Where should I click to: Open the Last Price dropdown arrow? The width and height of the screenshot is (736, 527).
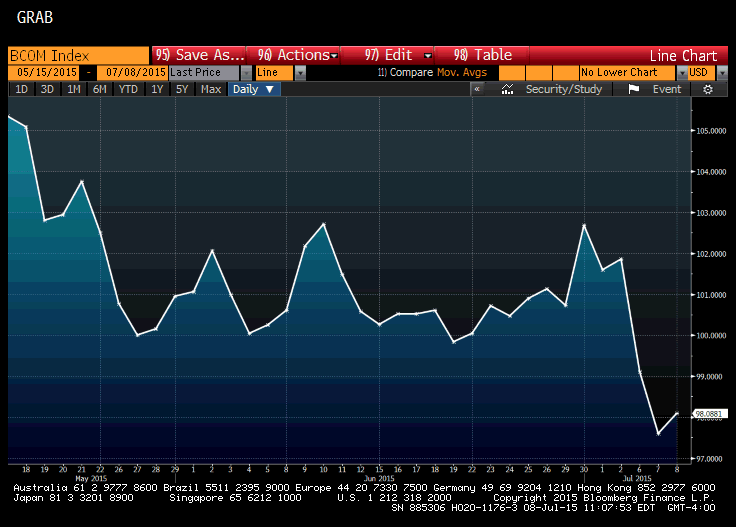coord(246,73)
